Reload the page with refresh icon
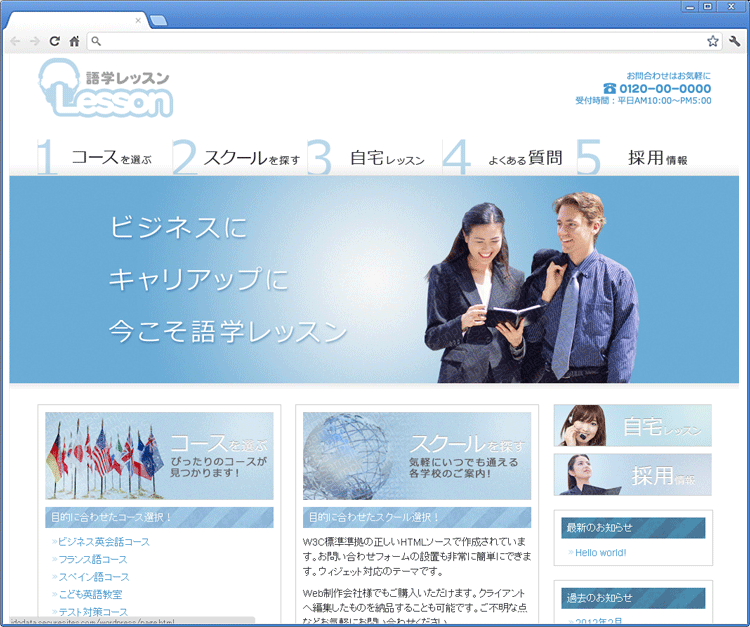Screen dimensions: 750x627 (x=55, y=41)
